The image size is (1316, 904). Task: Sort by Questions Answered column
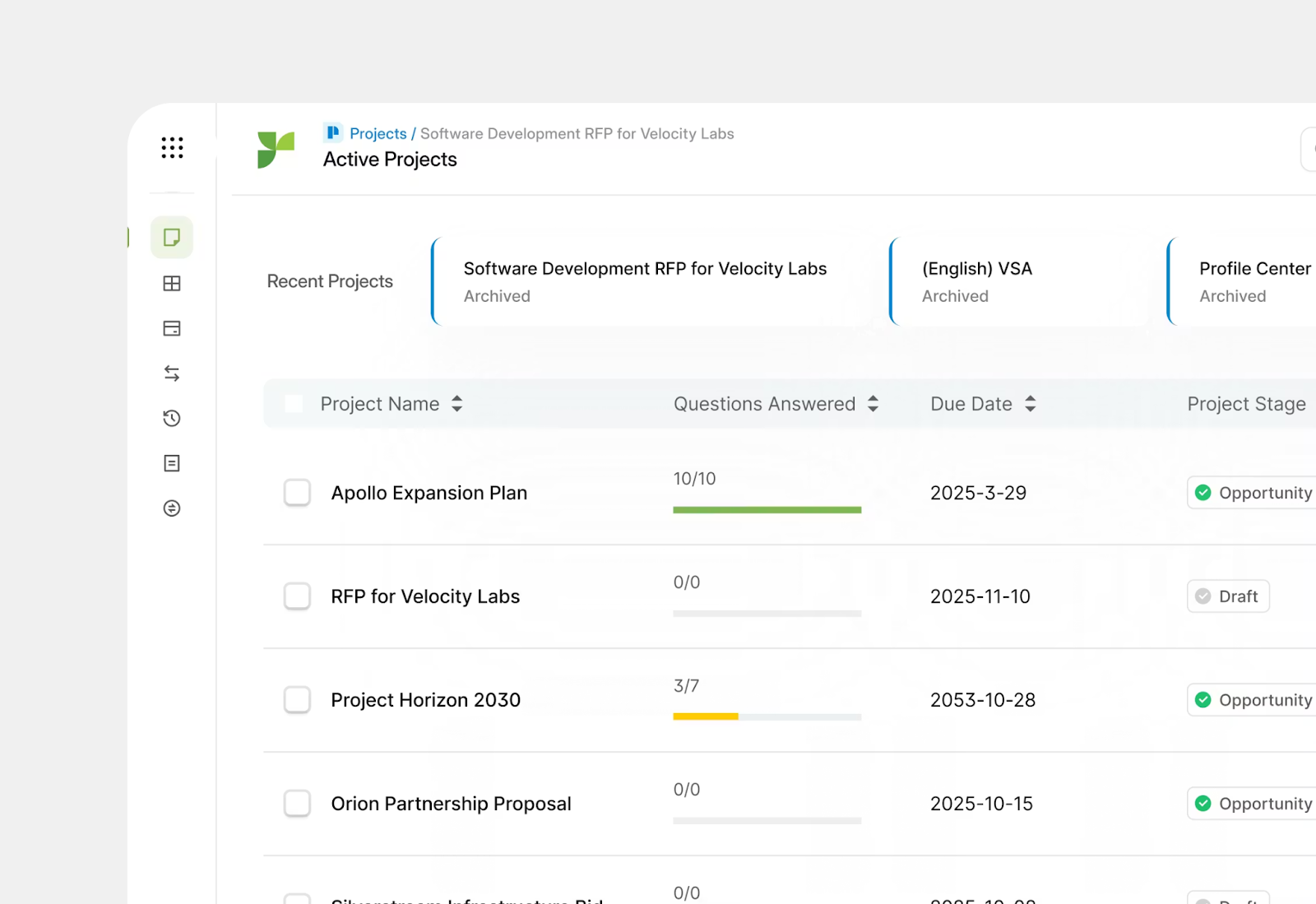[873, 403]
